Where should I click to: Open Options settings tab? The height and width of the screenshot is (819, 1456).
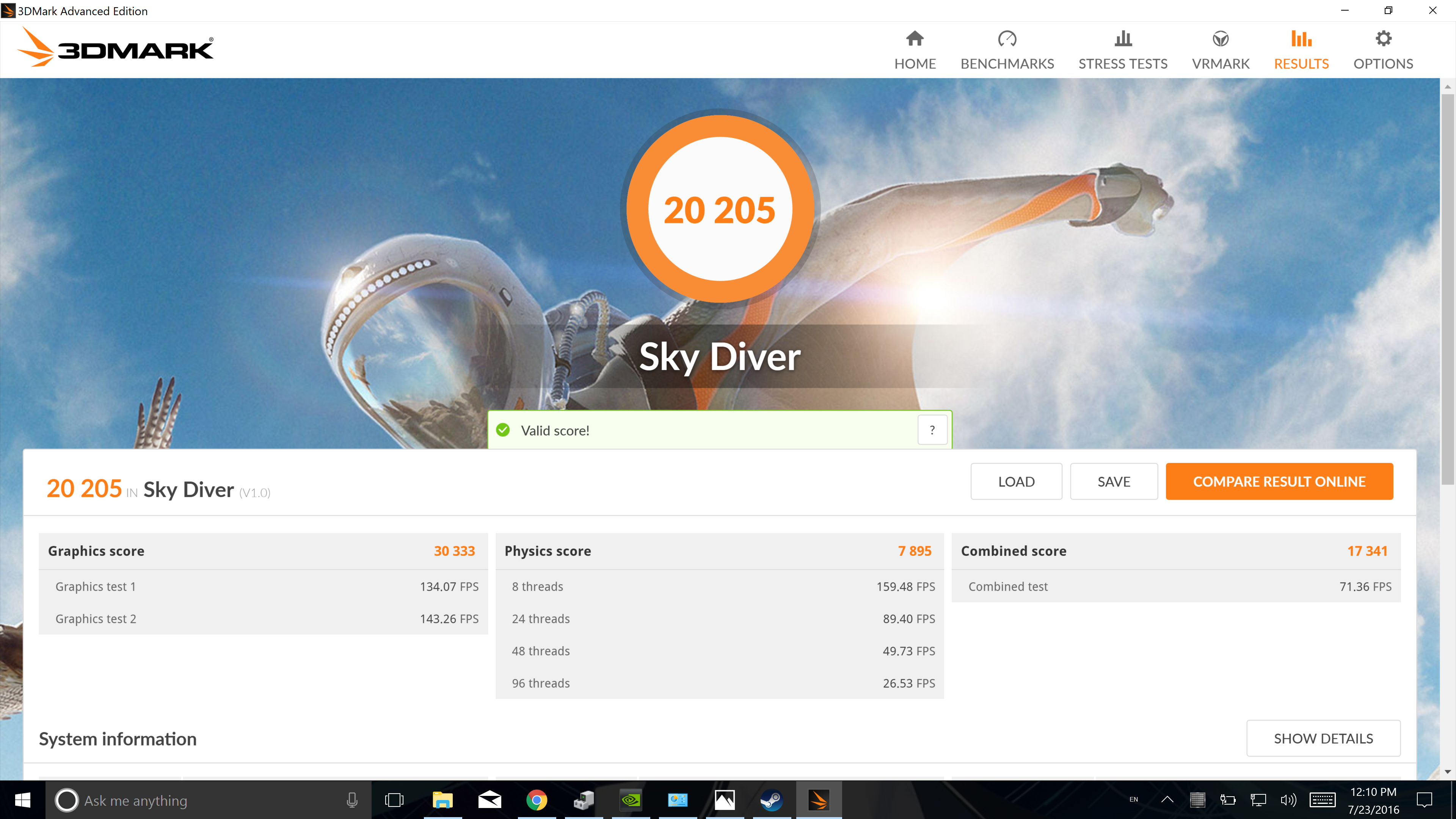click(1383, 50)
